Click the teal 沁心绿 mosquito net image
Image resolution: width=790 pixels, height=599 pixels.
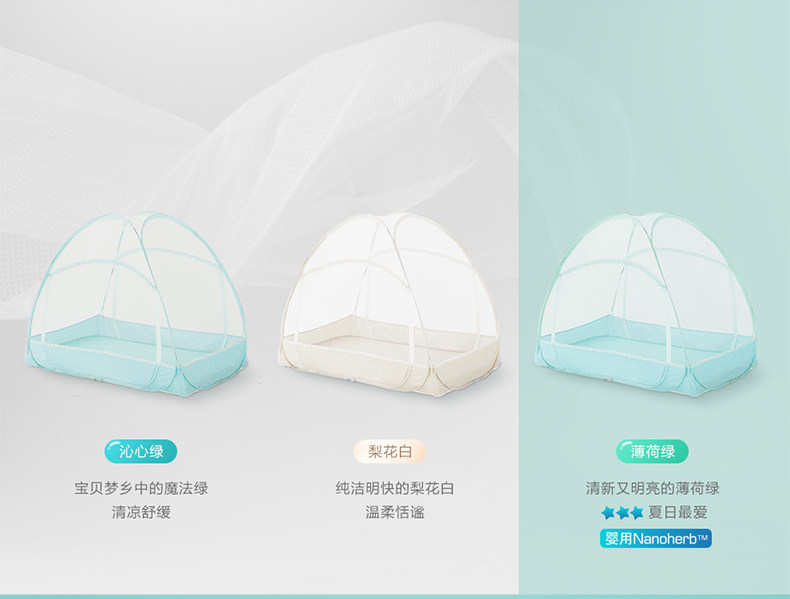click(137, 304)
